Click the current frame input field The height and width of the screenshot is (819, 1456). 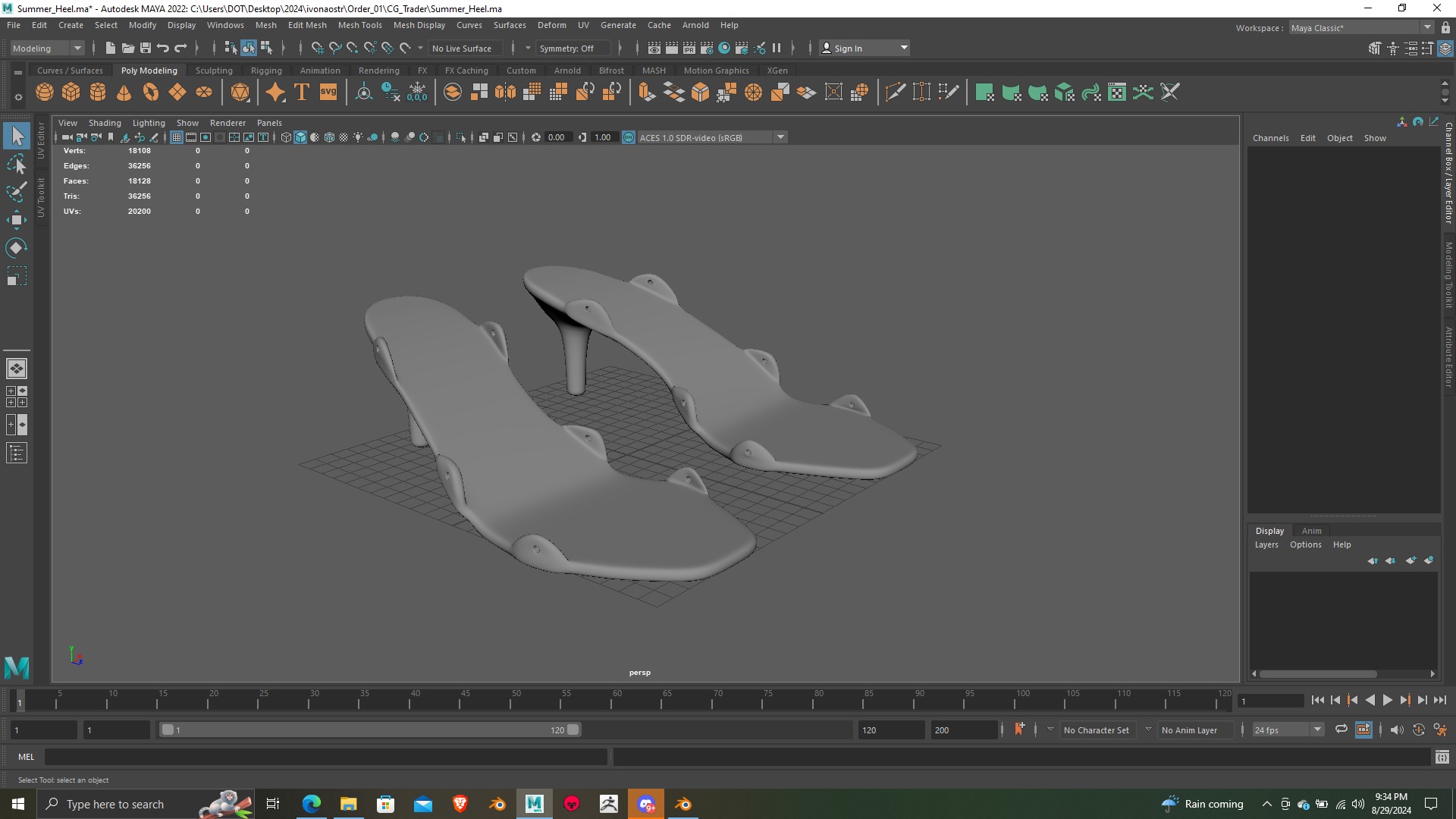[1270, 701]
